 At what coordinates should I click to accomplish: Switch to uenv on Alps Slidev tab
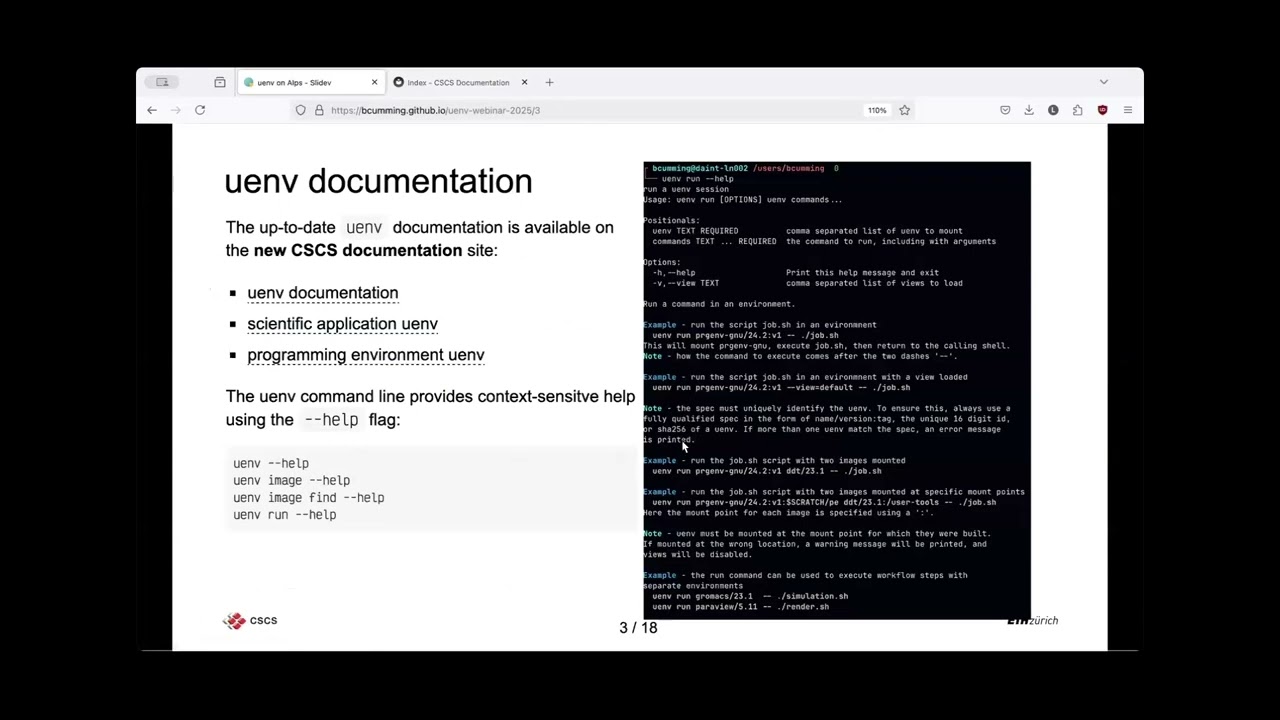(x=310, y=82)
